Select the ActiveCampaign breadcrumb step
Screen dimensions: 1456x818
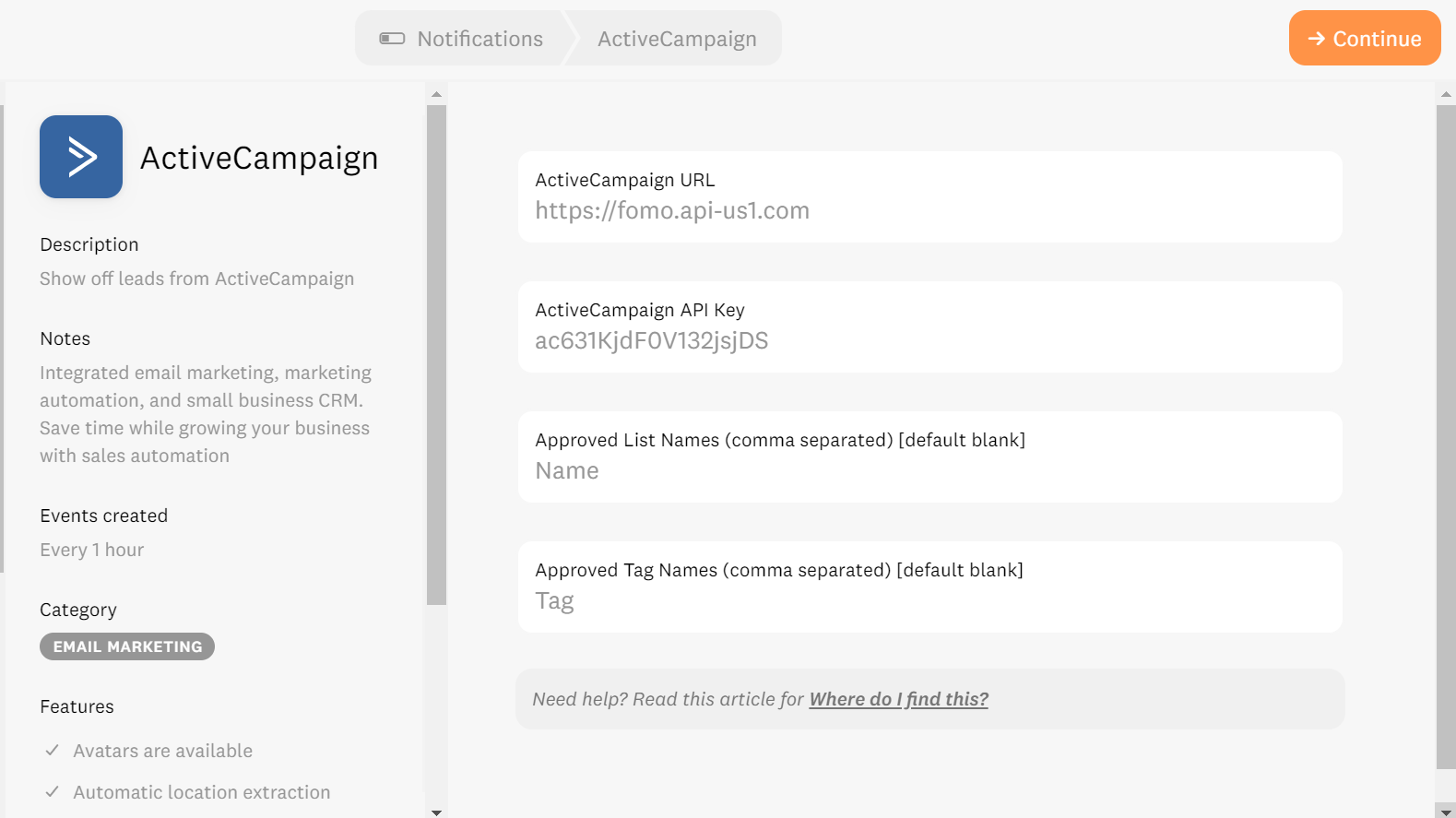677,38
